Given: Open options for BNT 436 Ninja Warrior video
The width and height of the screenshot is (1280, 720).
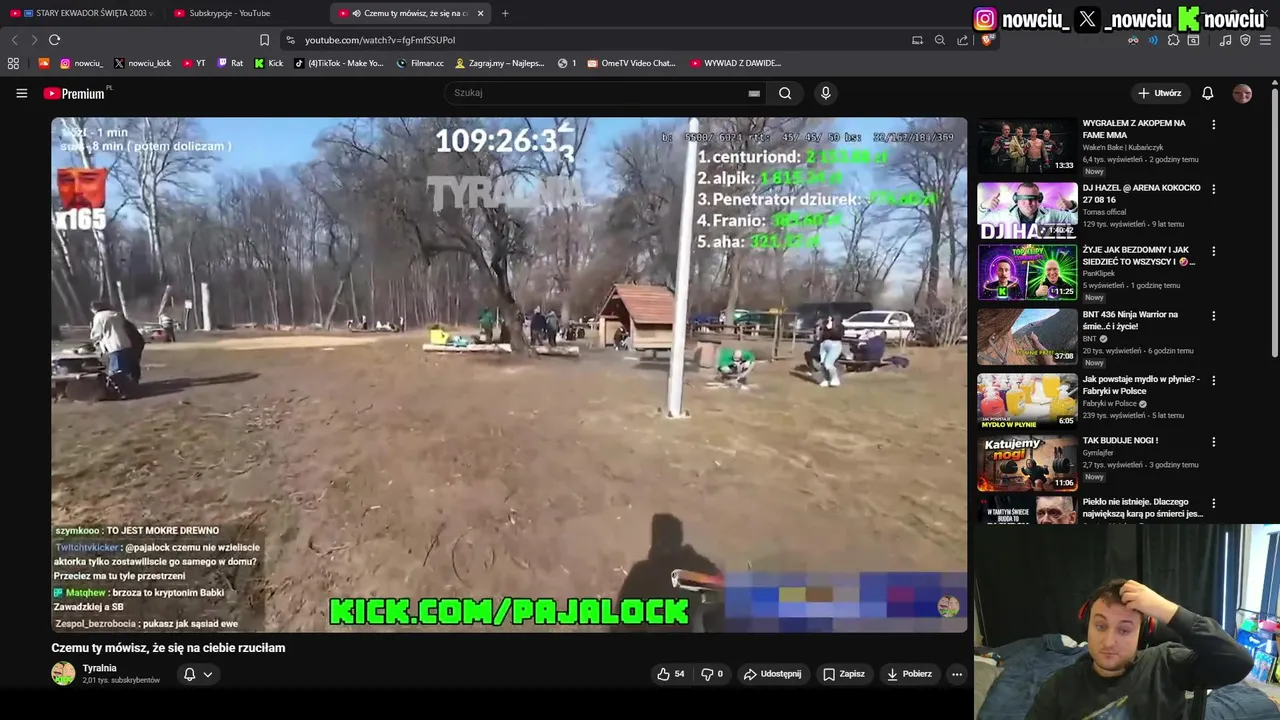Looking at the screenshot, I should [1213, 316].
